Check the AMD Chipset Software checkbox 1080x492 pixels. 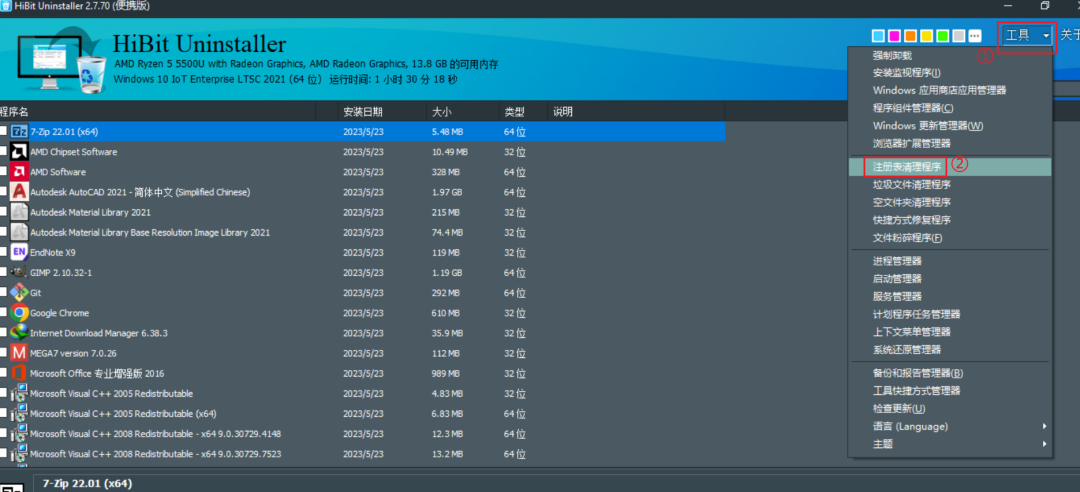[3, 152]
